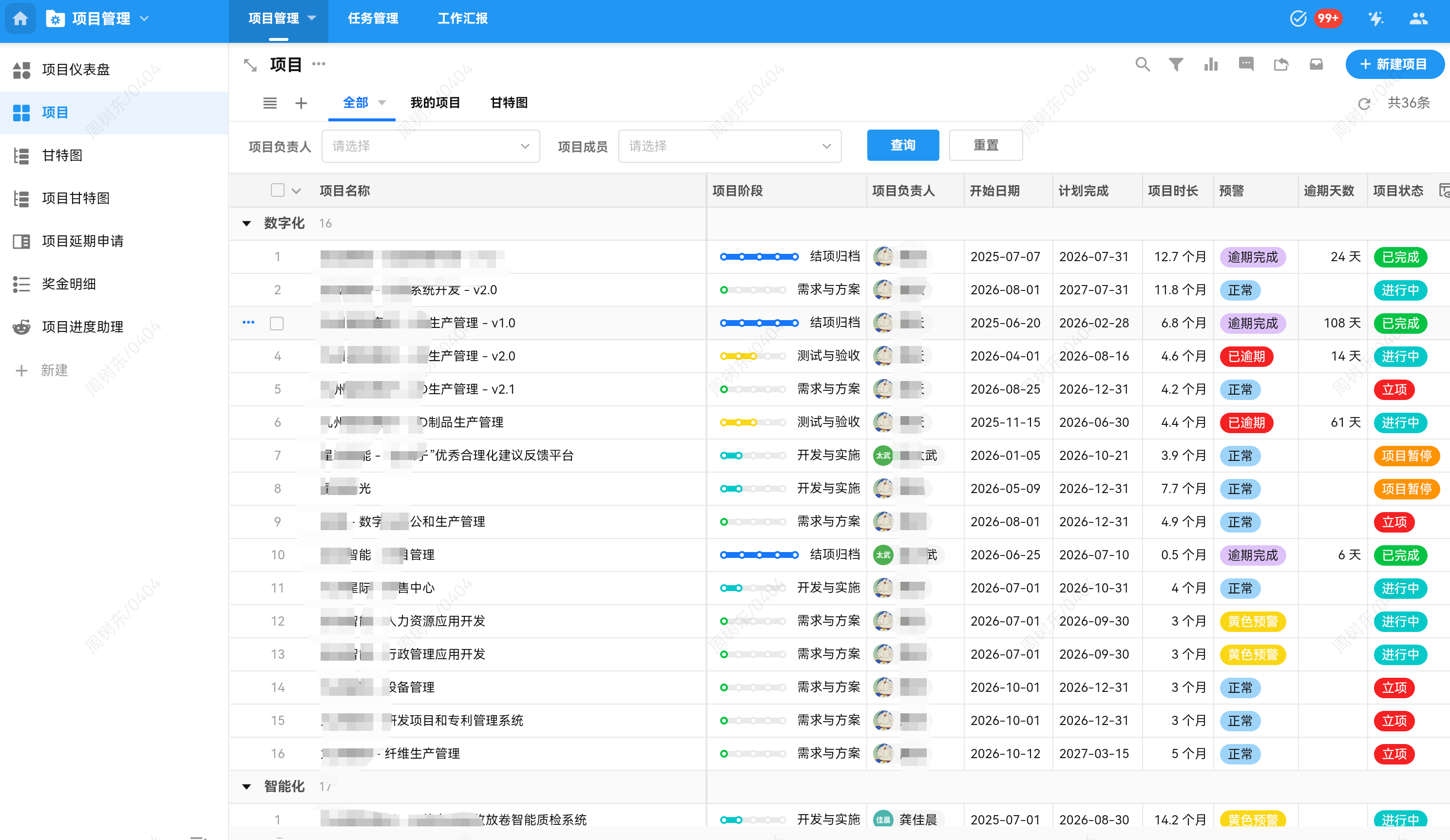Click the share/export icon
The image size is (1450, 840).
coord(1281,64)
